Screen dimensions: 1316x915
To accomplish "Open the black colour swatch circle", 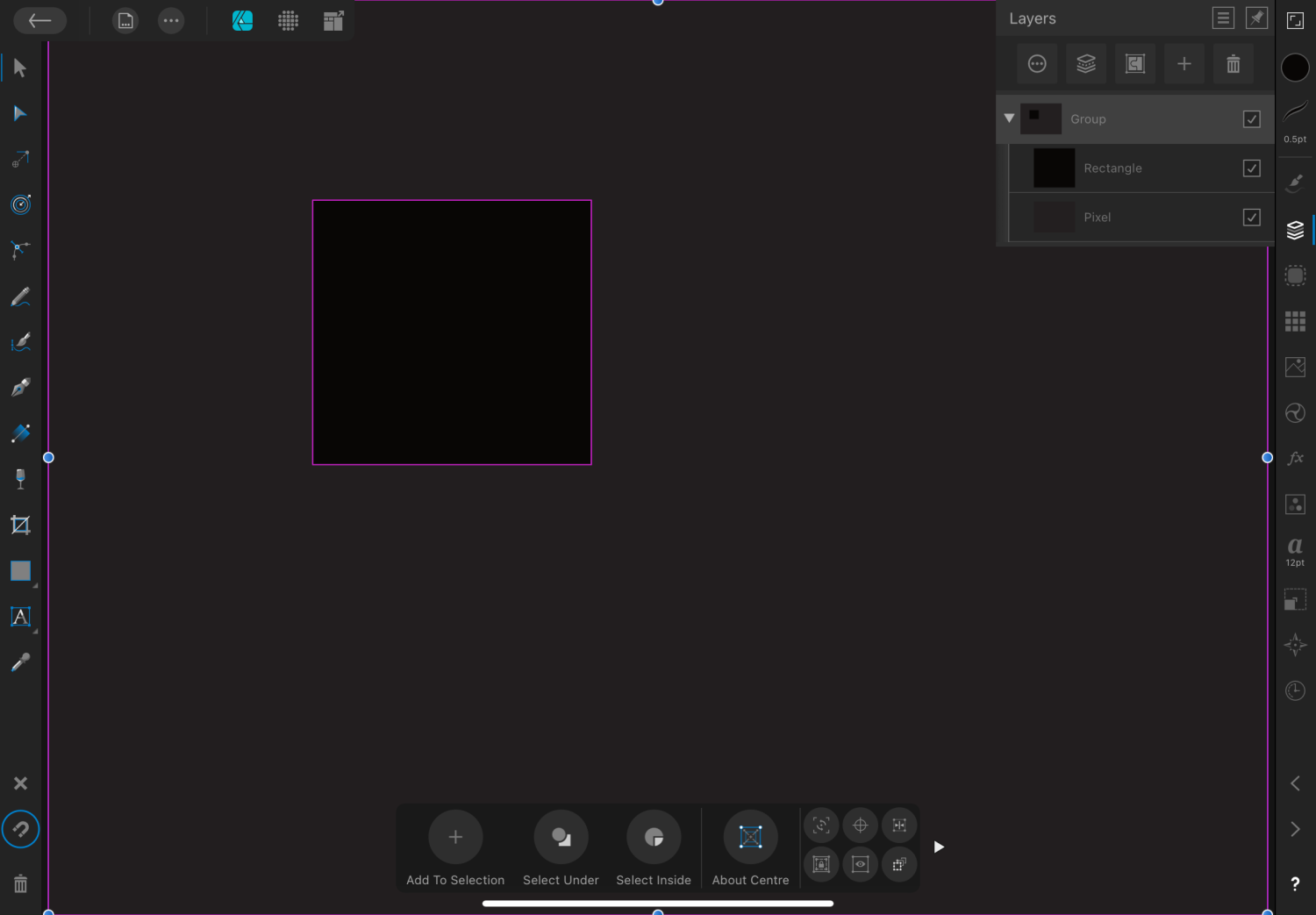I will pyautogui.click(x=1295, y=68).
